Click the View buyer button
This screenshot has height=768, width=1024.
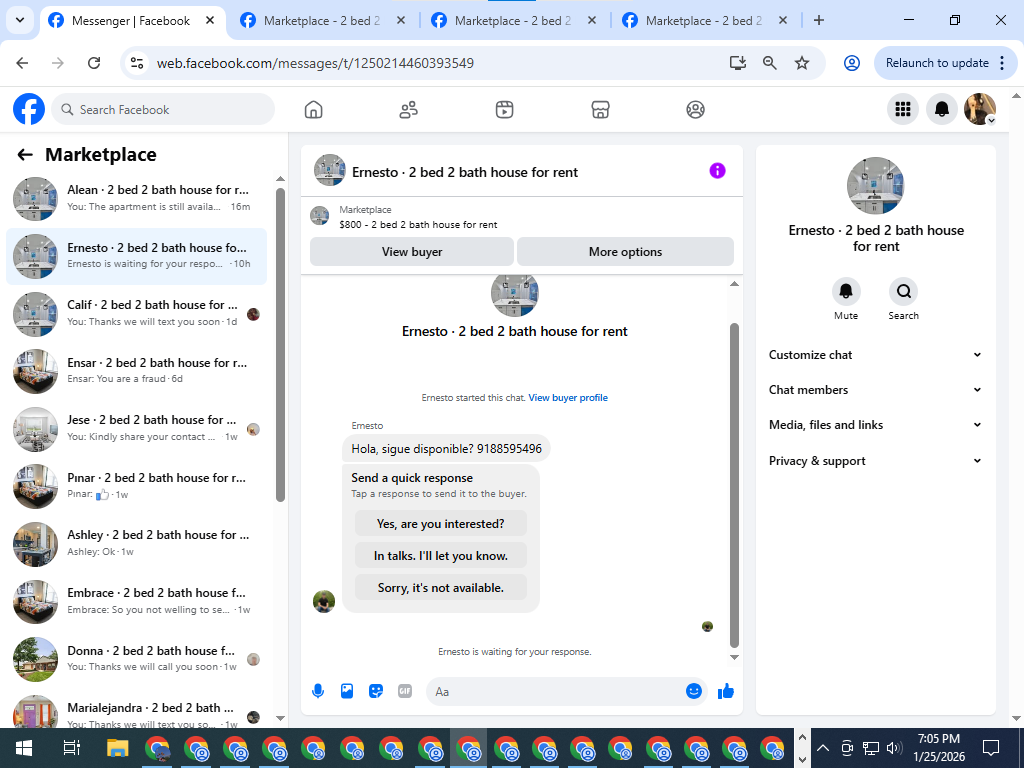pyautogui.click(x=412, y=251)
